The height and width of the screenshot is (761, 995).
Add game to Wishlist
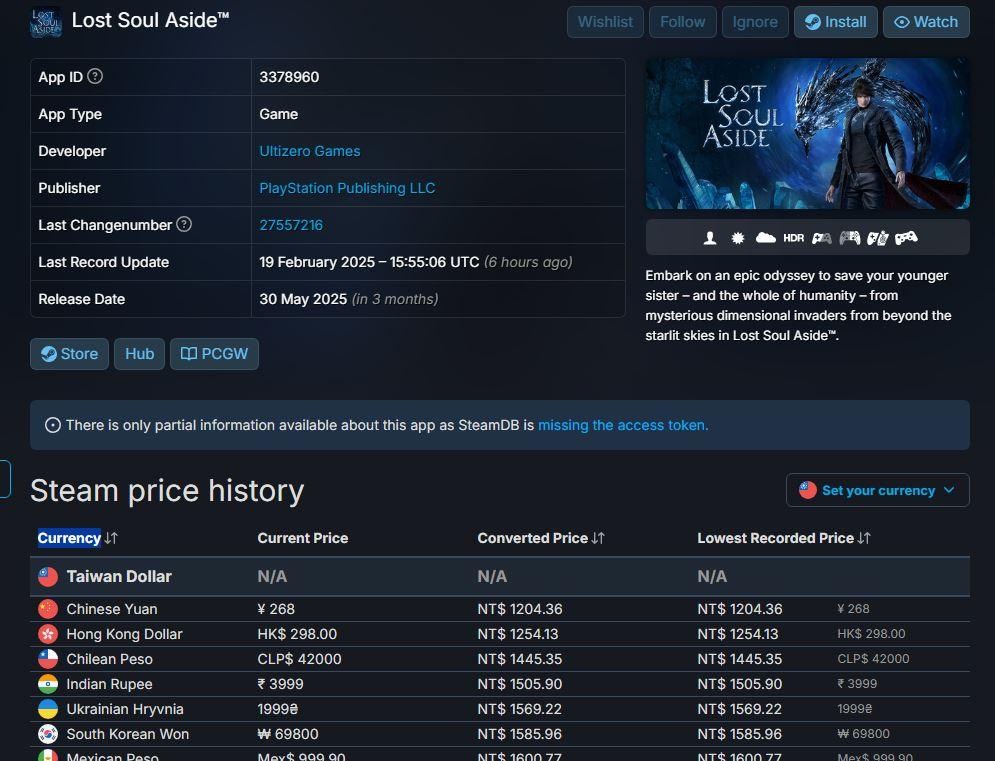(x=605, y=22)
